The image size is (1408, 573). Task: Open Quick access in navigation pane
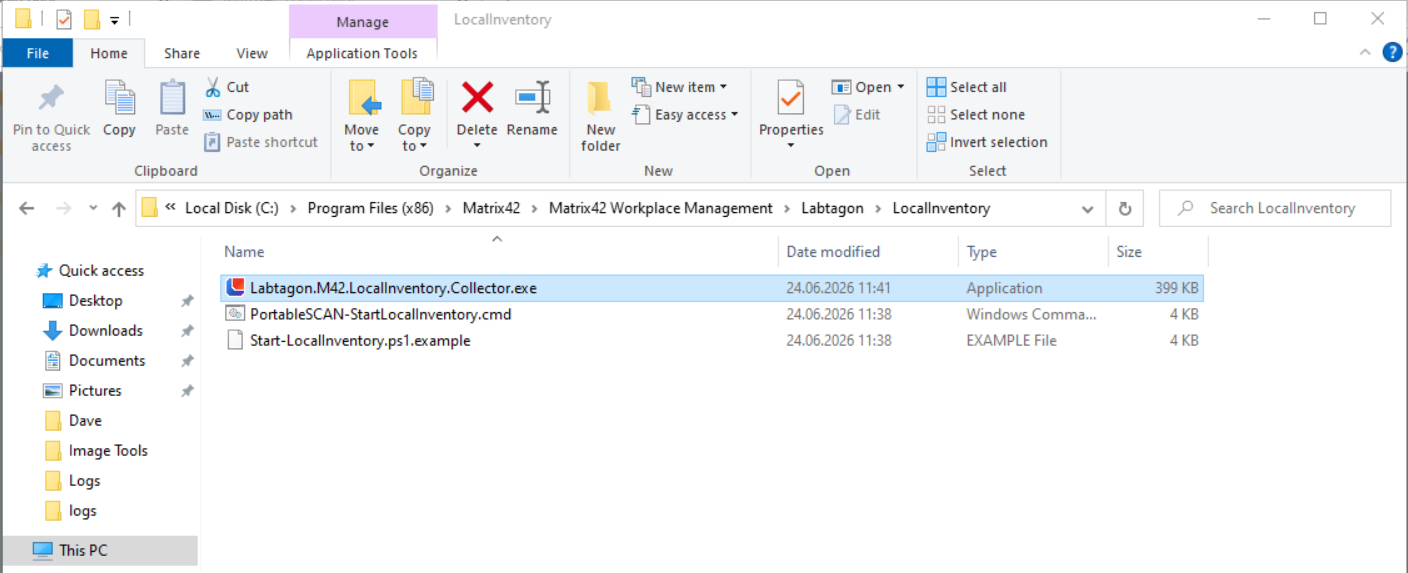(x=100, y=271)
